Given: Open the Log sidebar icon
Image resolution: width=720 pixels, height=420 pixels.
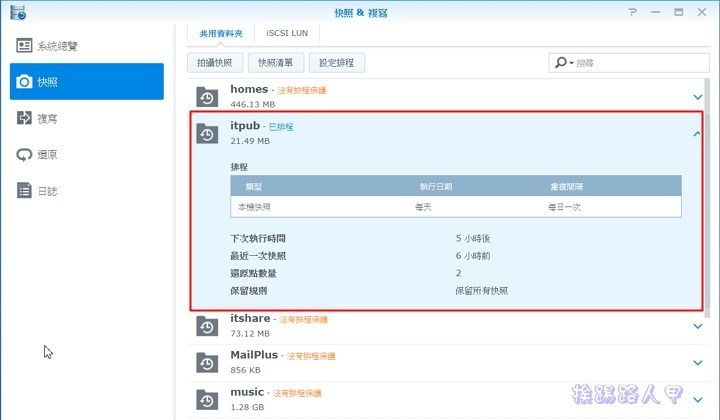Looking at the screenshot, I should [24, 190].
